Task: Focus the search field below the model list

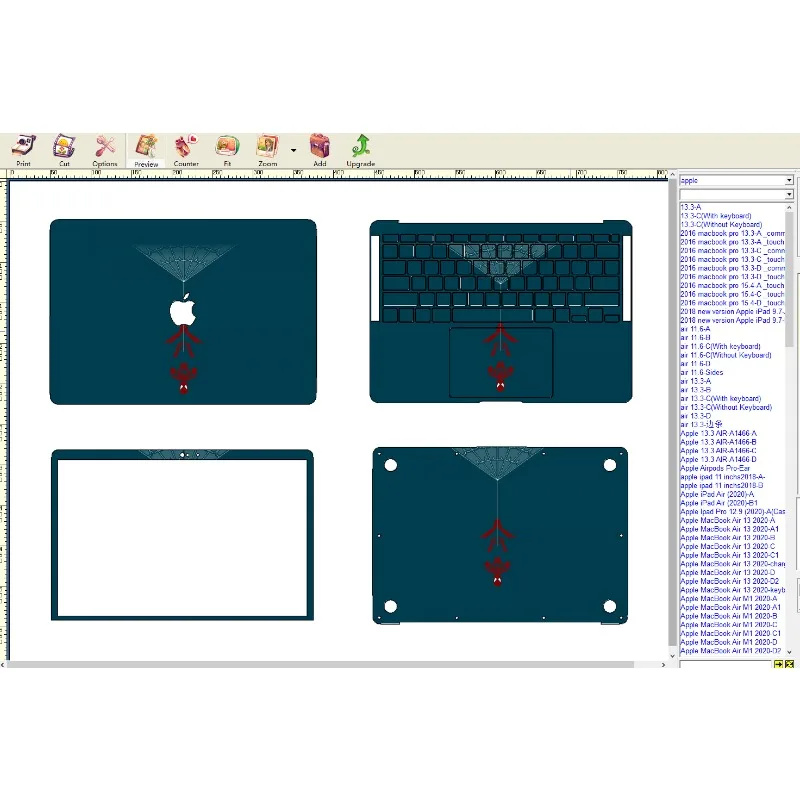Action: pyautogui.click(x=725, y=664)
